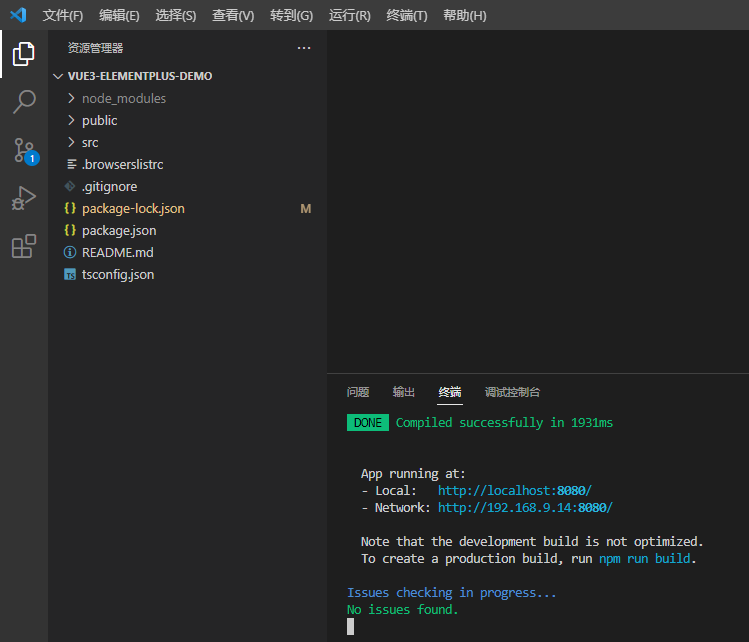The image size is (749, 642).
Task: Open the Extensions view
Action: (x=23, y=246)
